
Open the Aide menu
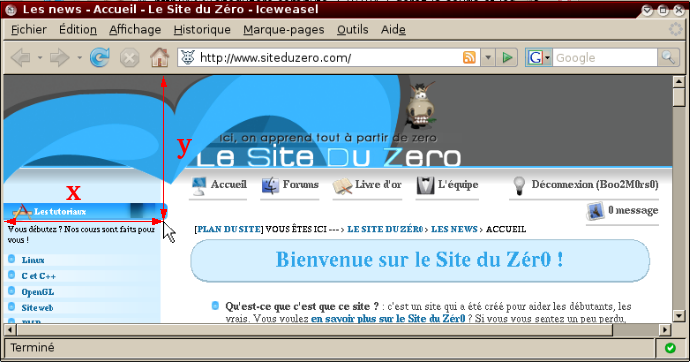(x=393, y=30)
